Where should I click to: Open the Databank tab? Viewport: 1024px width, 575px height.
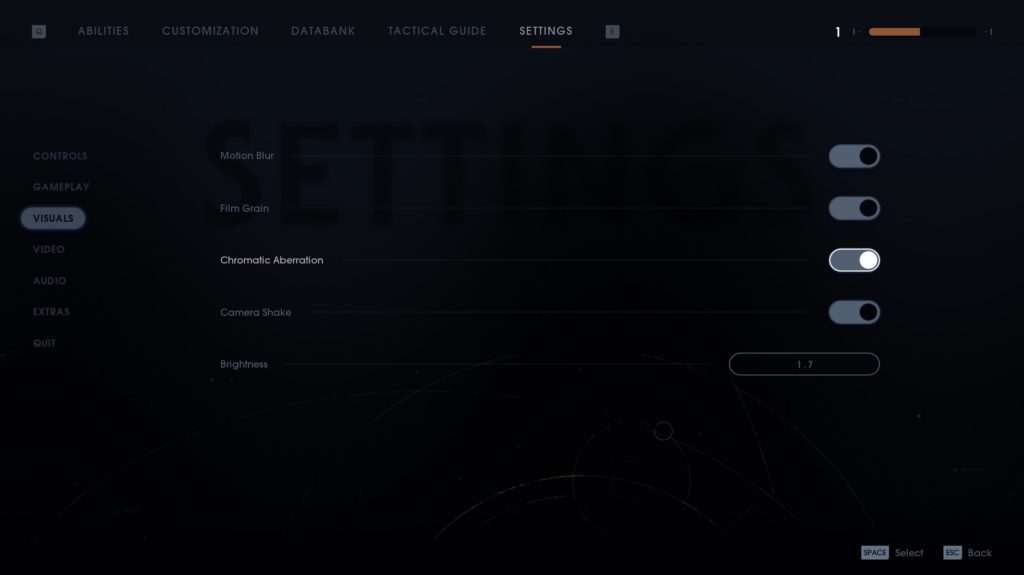tap(323, 31)
